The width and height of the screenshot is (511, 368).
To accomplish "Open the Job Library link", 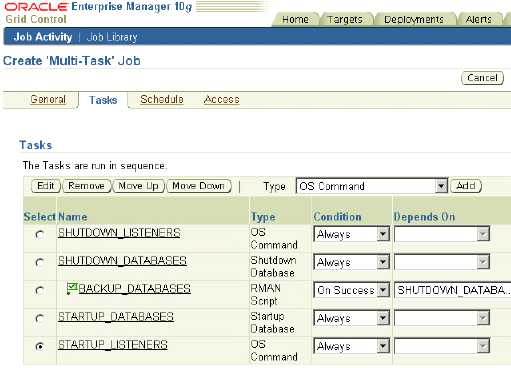I will [x=112, y=37].
